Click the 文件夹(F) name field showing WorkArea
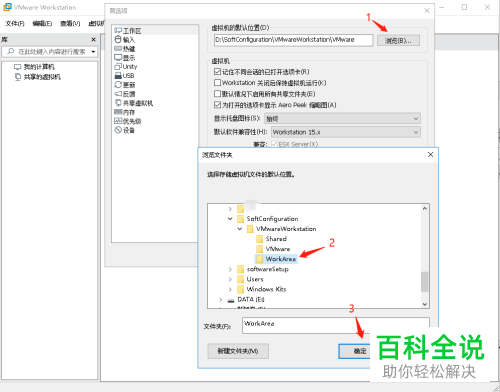The image size is (500, 392). click(x=336, y=325)
